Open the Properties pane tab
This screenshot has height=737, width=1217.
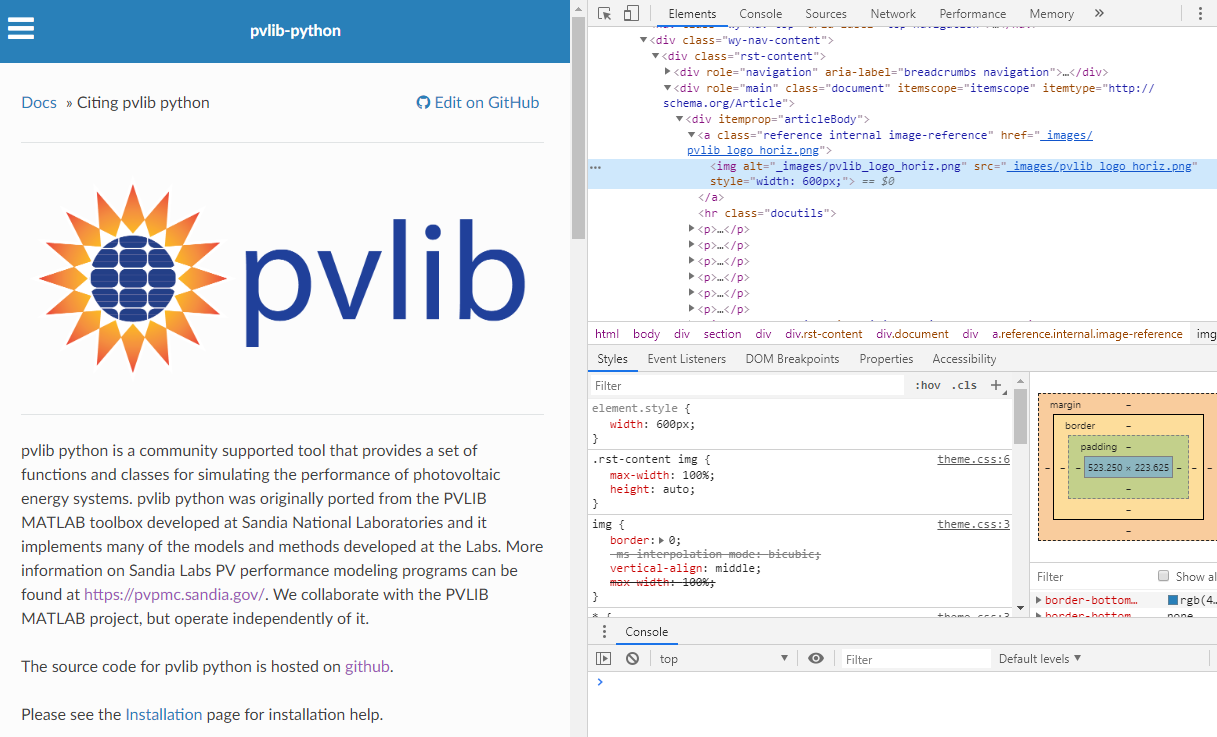click(x=886, y=359)
